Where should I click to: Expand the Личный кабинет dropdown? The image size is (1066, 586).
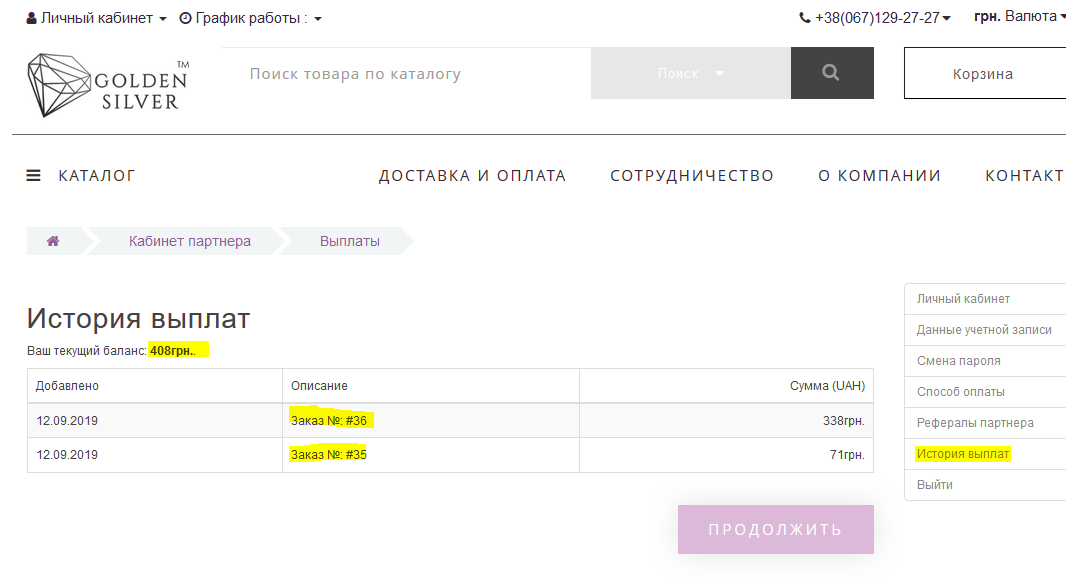96,18
